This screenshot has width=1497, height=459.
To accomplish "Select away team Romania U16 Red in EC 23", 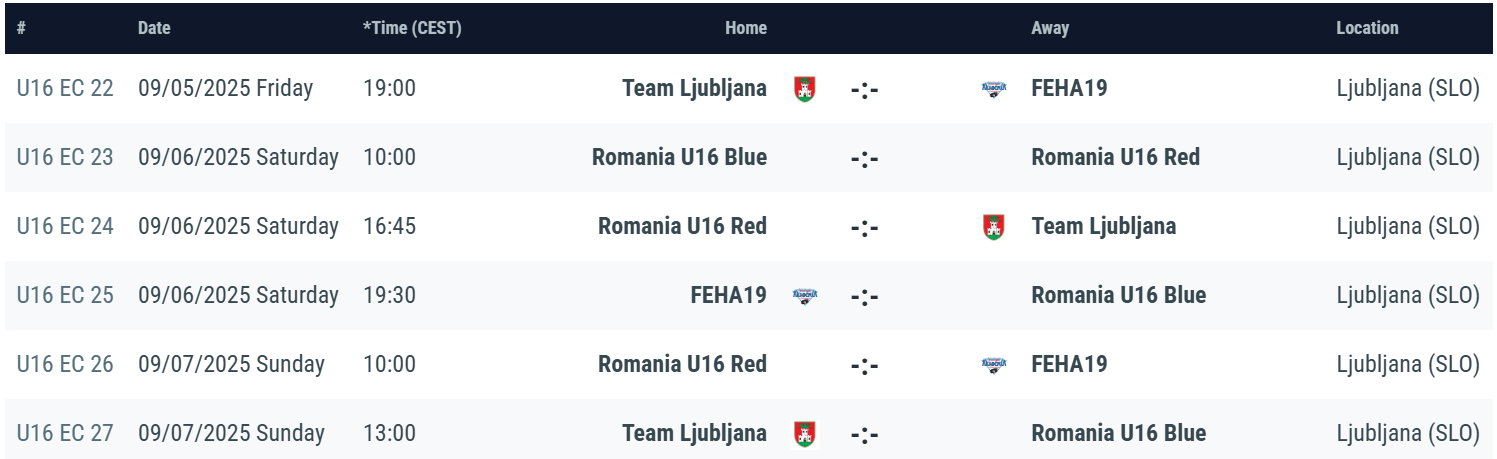I will 1115,157.
